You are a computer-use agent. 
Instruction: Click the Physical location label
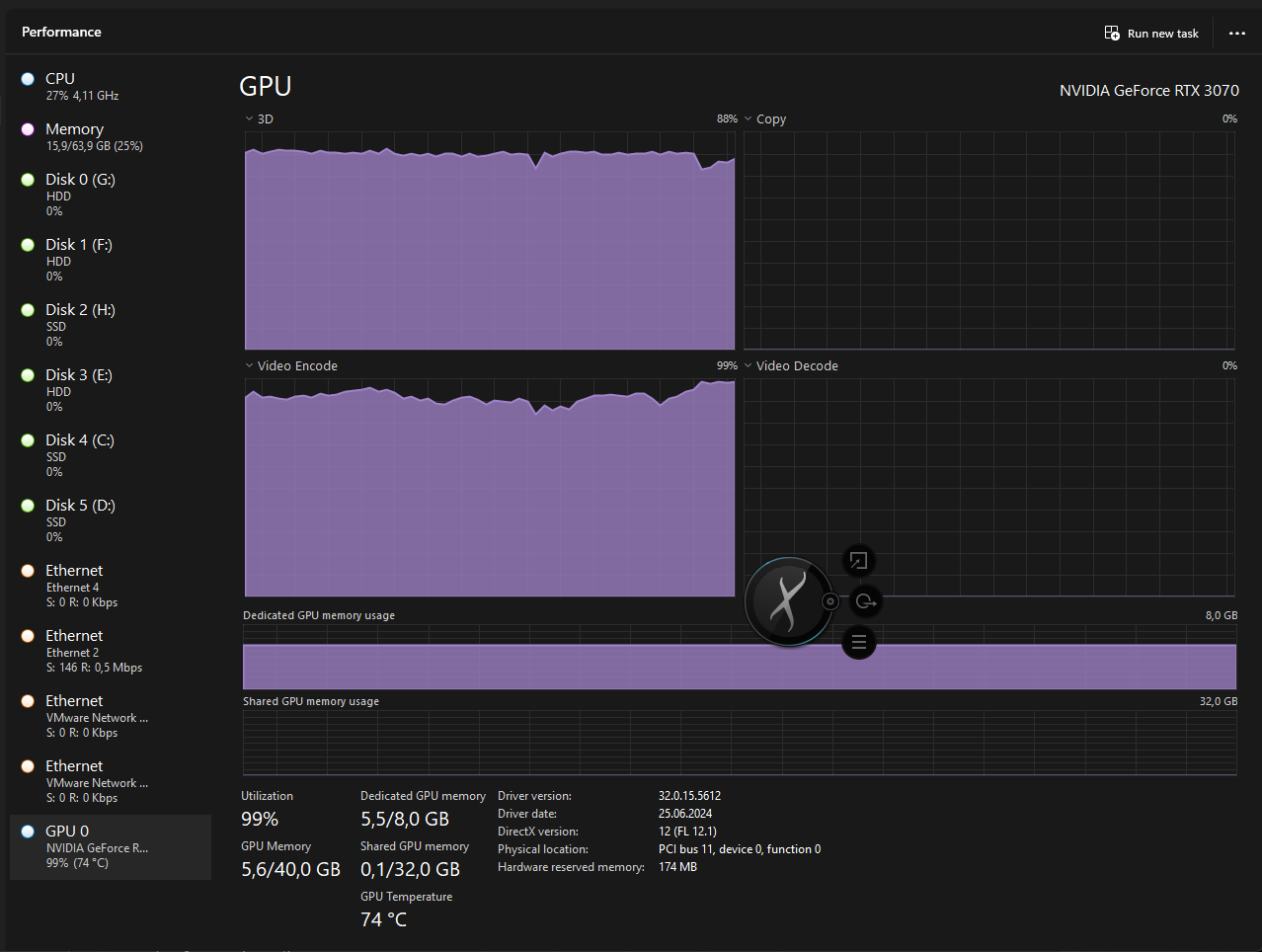(543, 849)
